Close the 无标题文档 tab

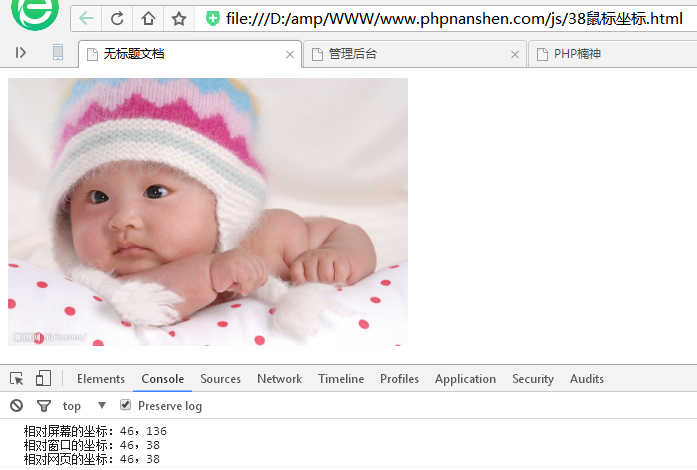coord(290,55)
